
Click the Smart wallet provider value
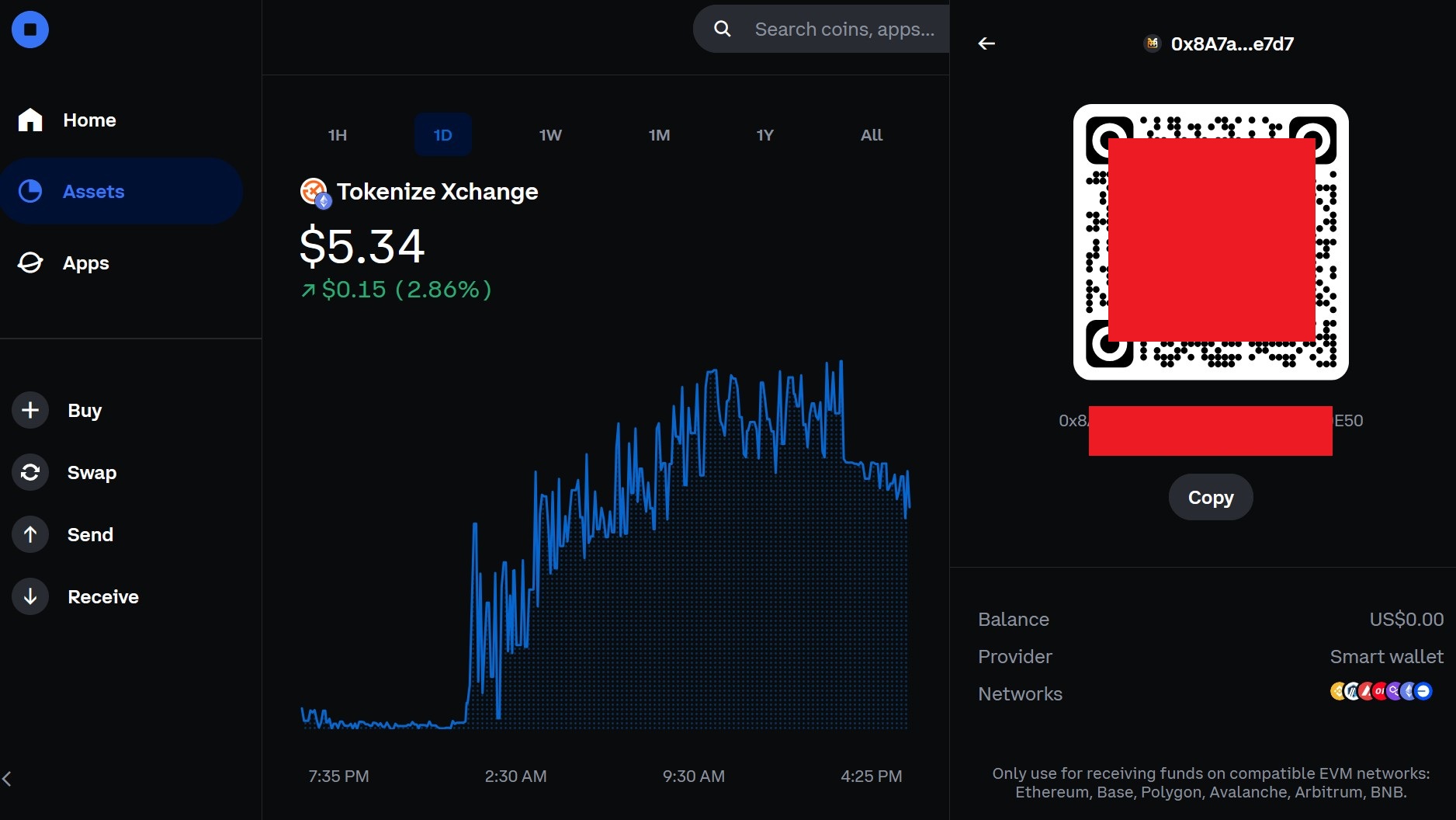(1387, 657)
